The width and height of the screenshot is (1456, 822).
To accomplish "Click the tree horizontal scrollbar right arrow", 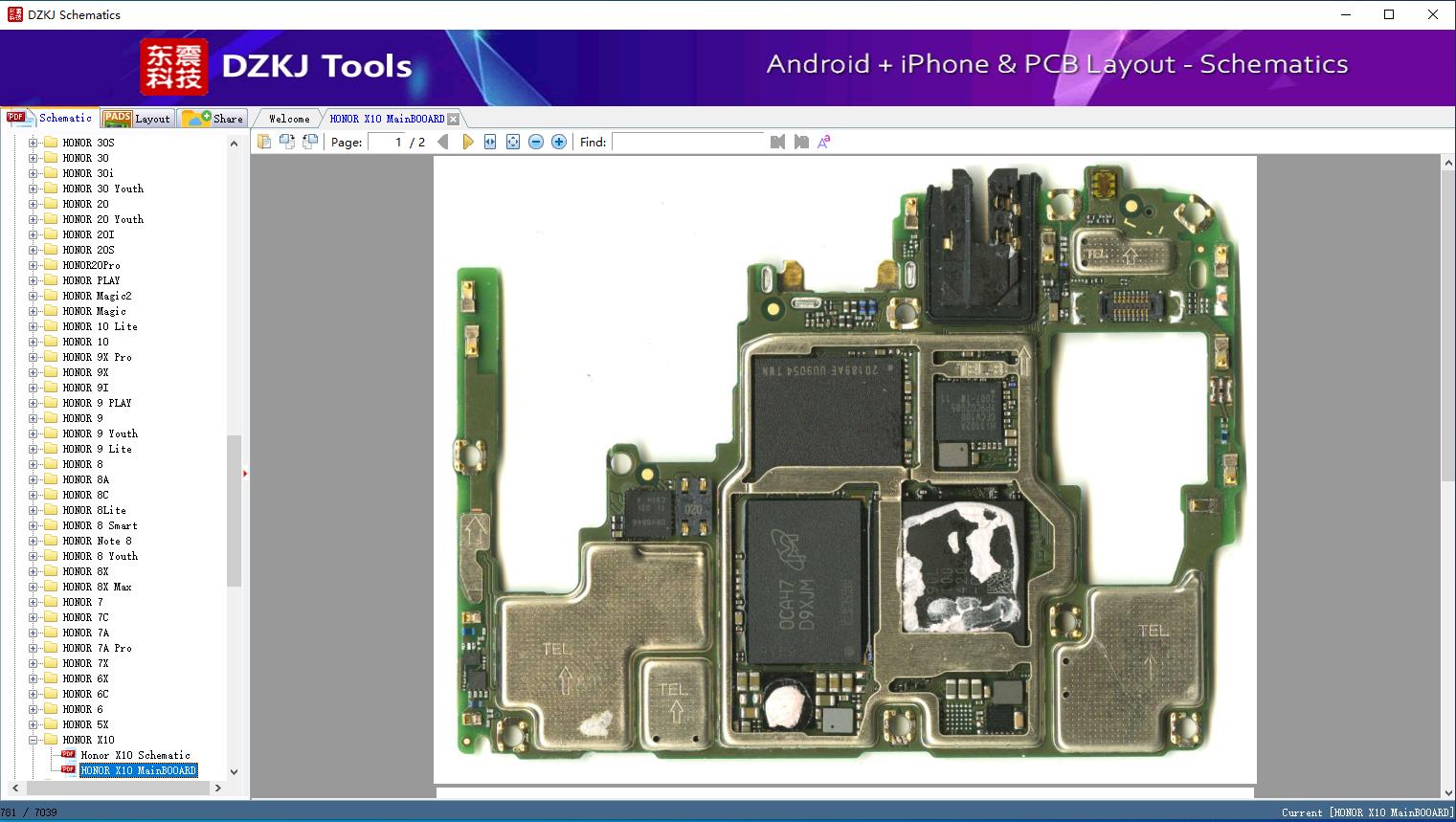I will coord(218,789).
